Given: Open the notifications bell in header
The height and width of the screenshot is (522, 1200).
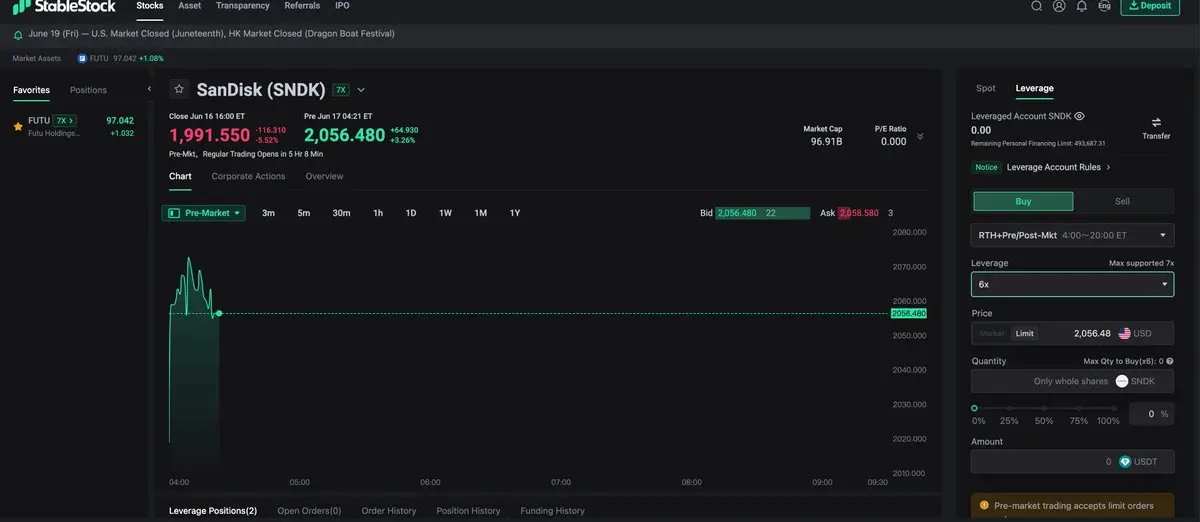Looking at the screenshot, I should point(1082,6).
